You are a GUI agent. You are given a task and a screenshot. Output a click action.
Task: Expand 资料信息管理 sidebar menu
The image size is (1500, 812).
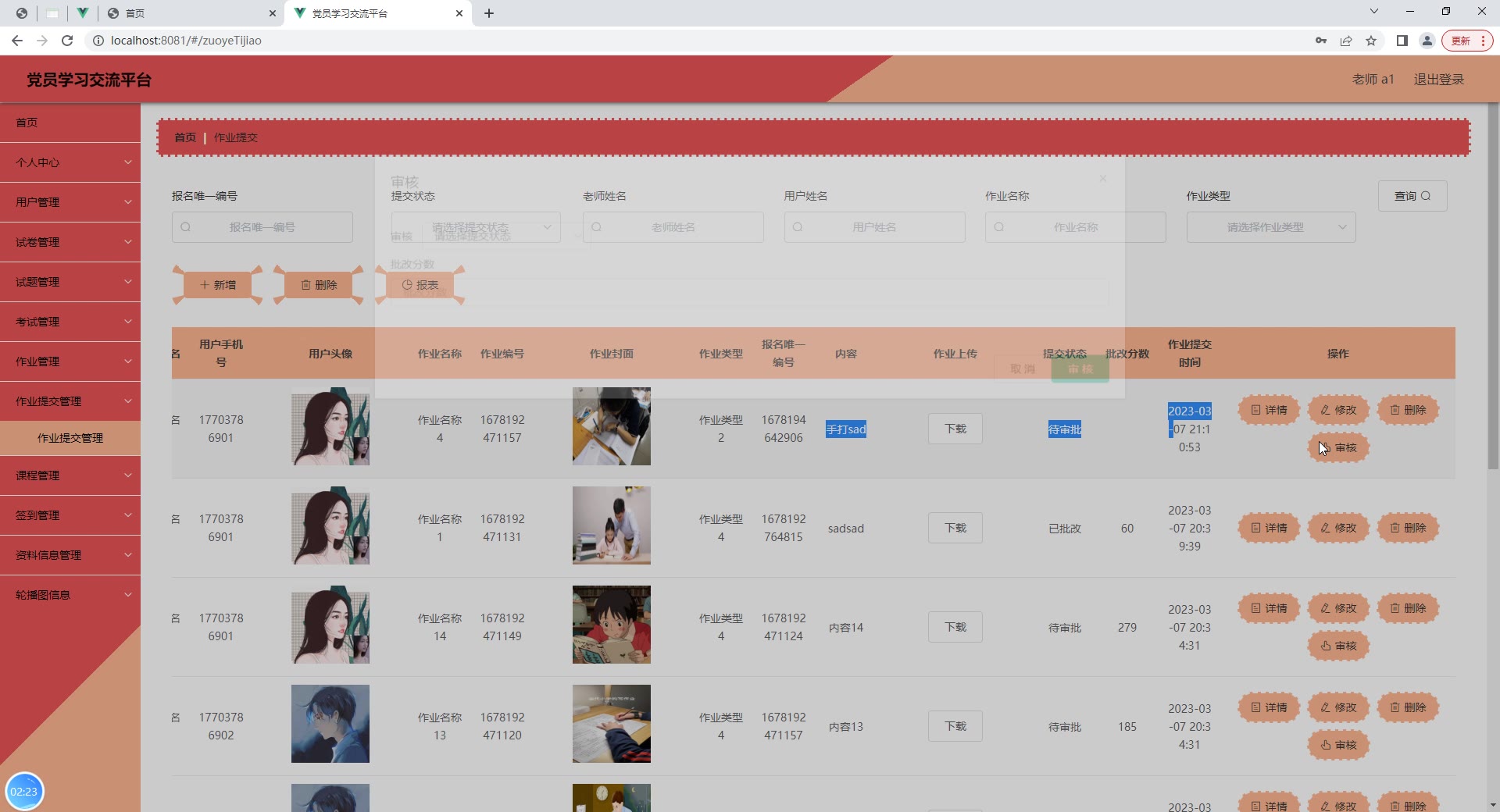[x=70, y=555]
